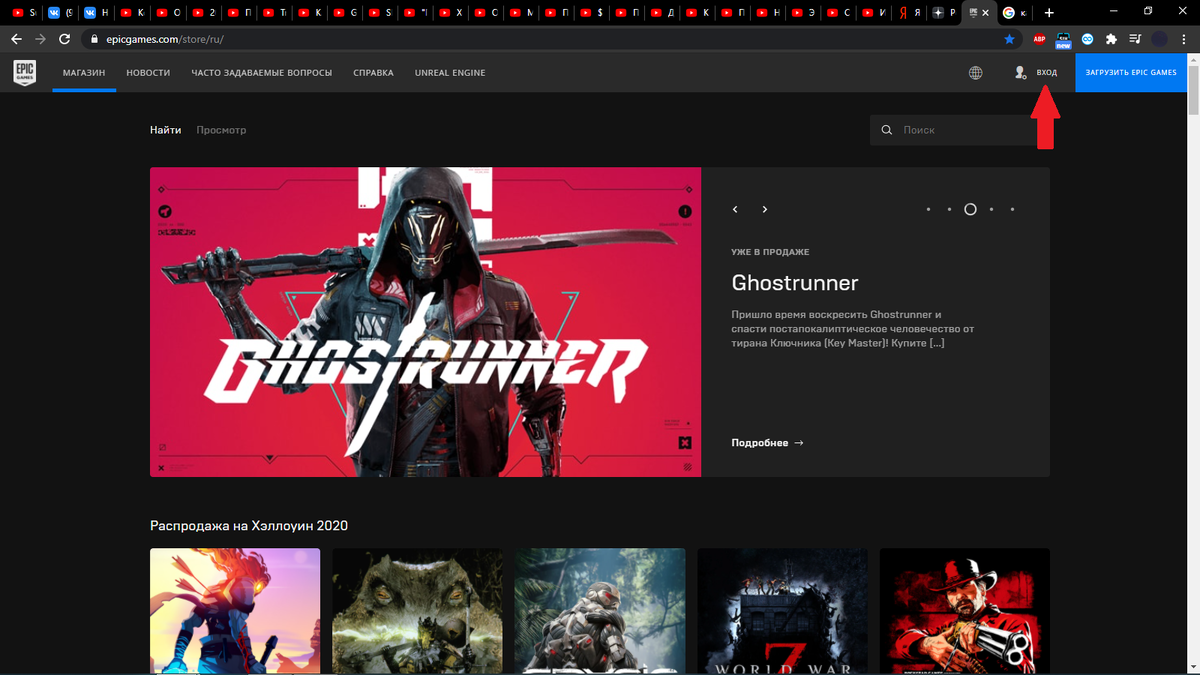Switch to YouTube tab labeled Д

click(x=662, y=13)
